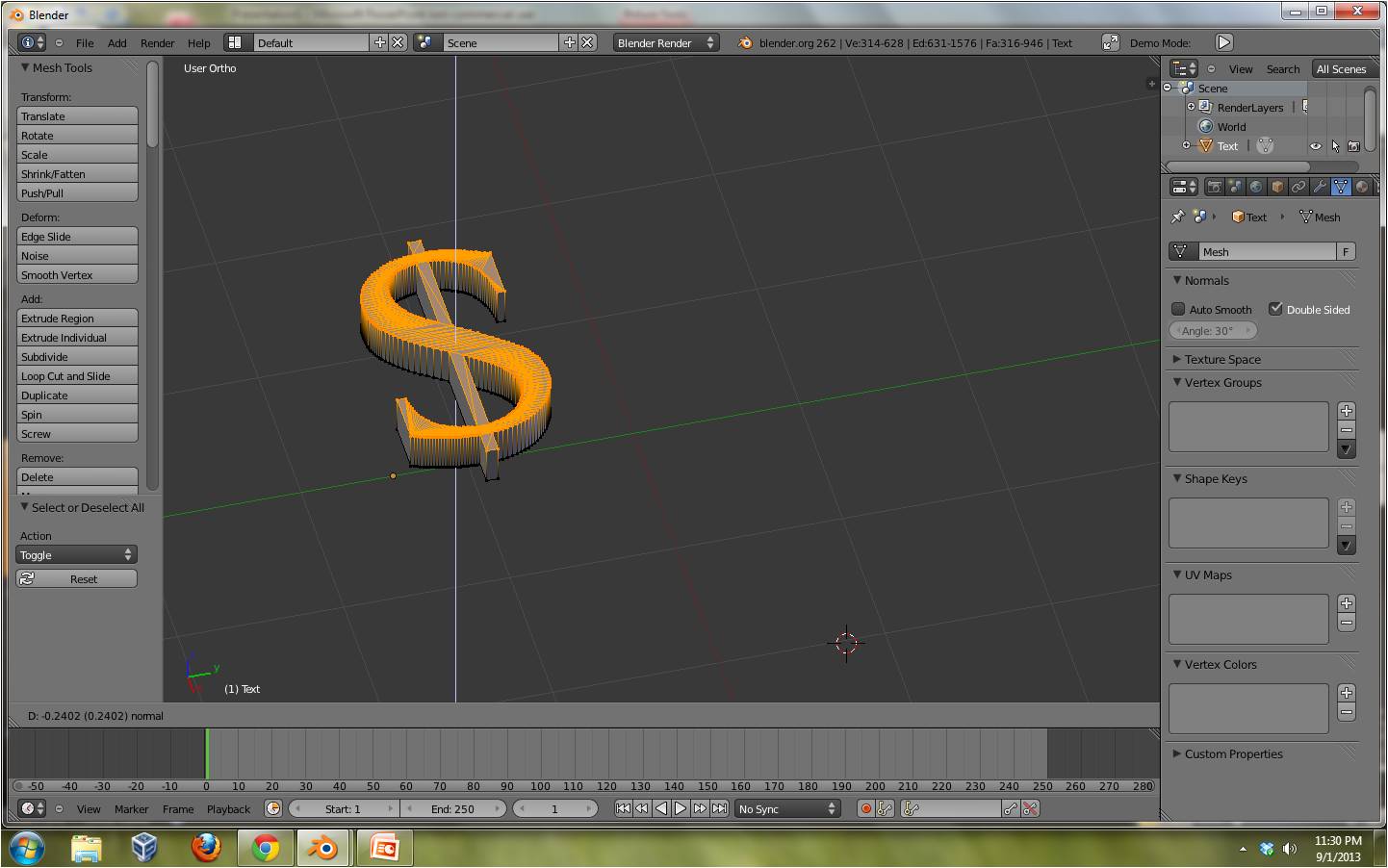1388x868 pixels.
Task: Pin the properties context with pushpin
Action: point(1177,217)
